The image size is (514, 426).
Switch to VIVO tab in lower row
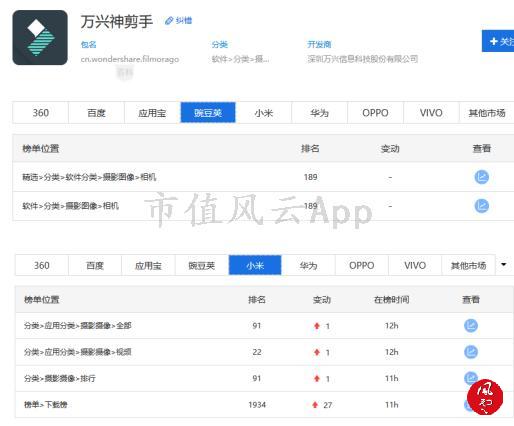pos(415,265)
